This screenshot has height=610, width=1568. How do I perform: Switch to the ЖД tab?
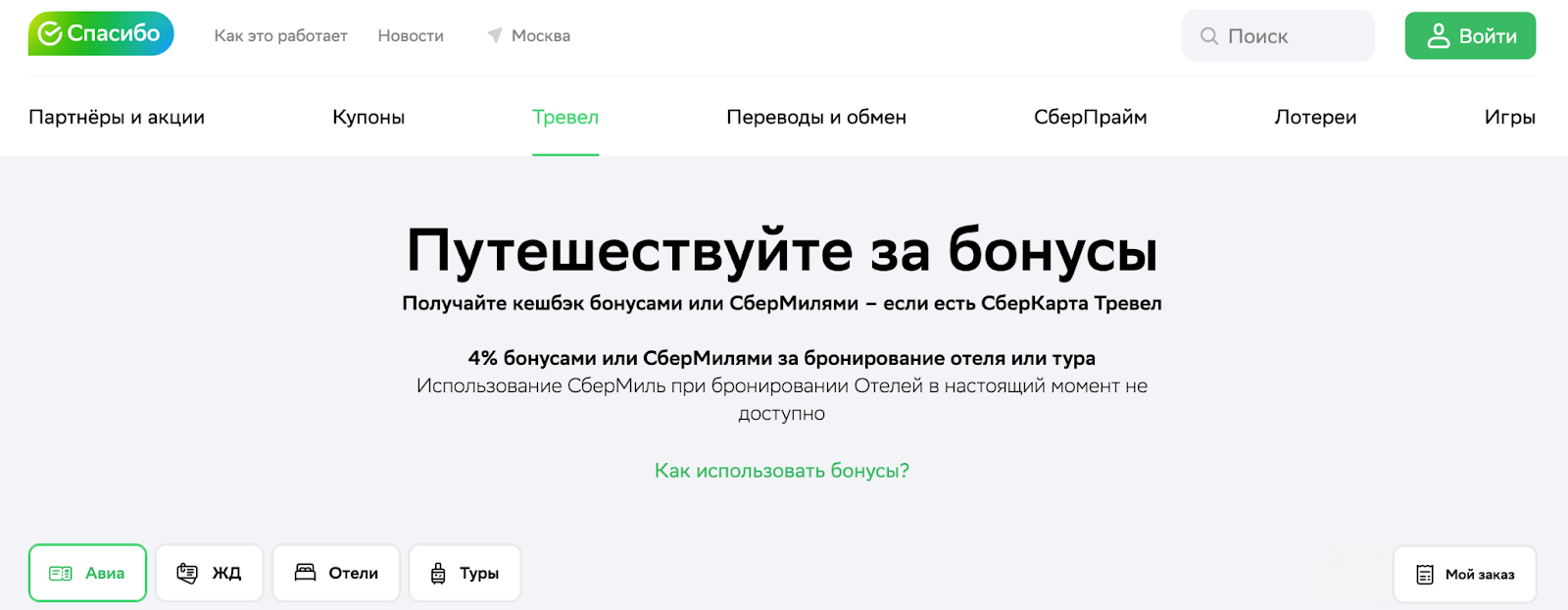(210, 573)
